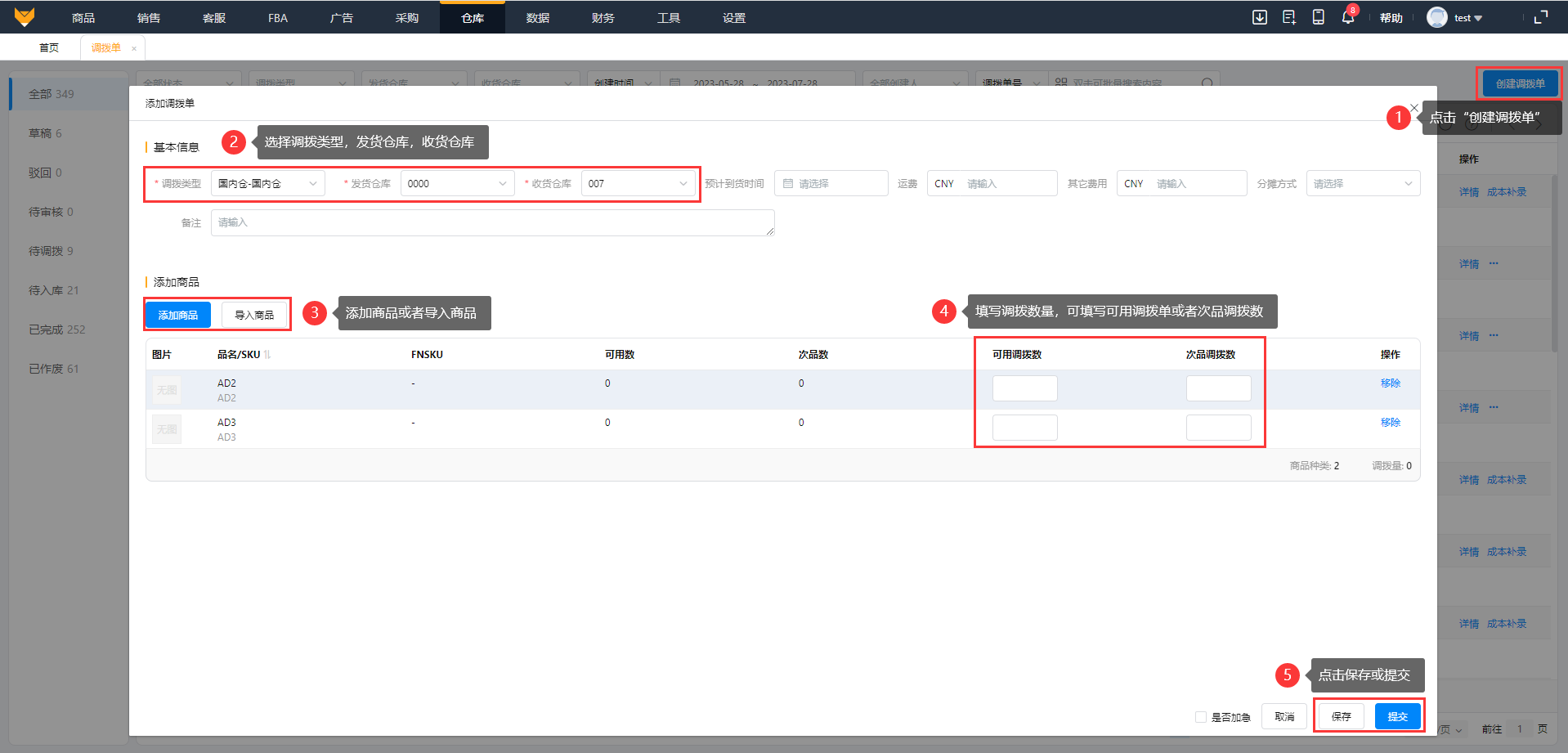Focus the 备注 text area

(x=493, y=222)
